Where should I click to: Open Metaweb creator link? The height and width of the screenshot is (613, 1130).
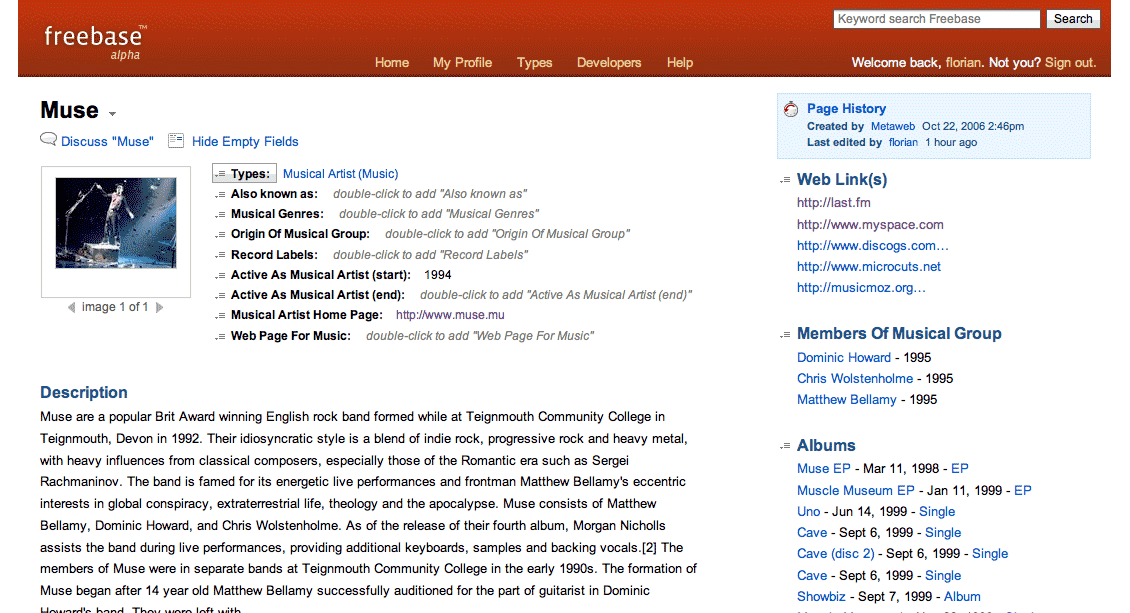892,126
